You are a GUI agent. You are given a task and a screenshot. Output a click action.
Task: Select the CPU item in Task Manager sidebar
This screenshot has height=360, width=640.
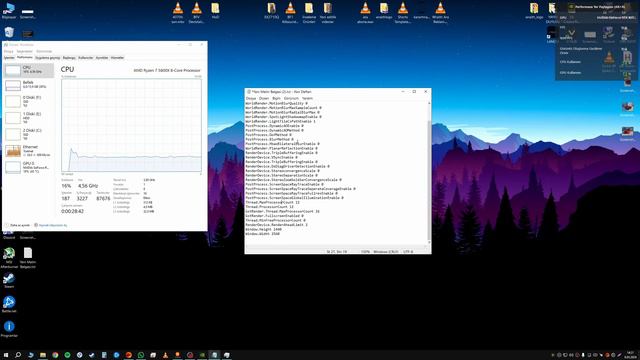(x=29, y=70)
